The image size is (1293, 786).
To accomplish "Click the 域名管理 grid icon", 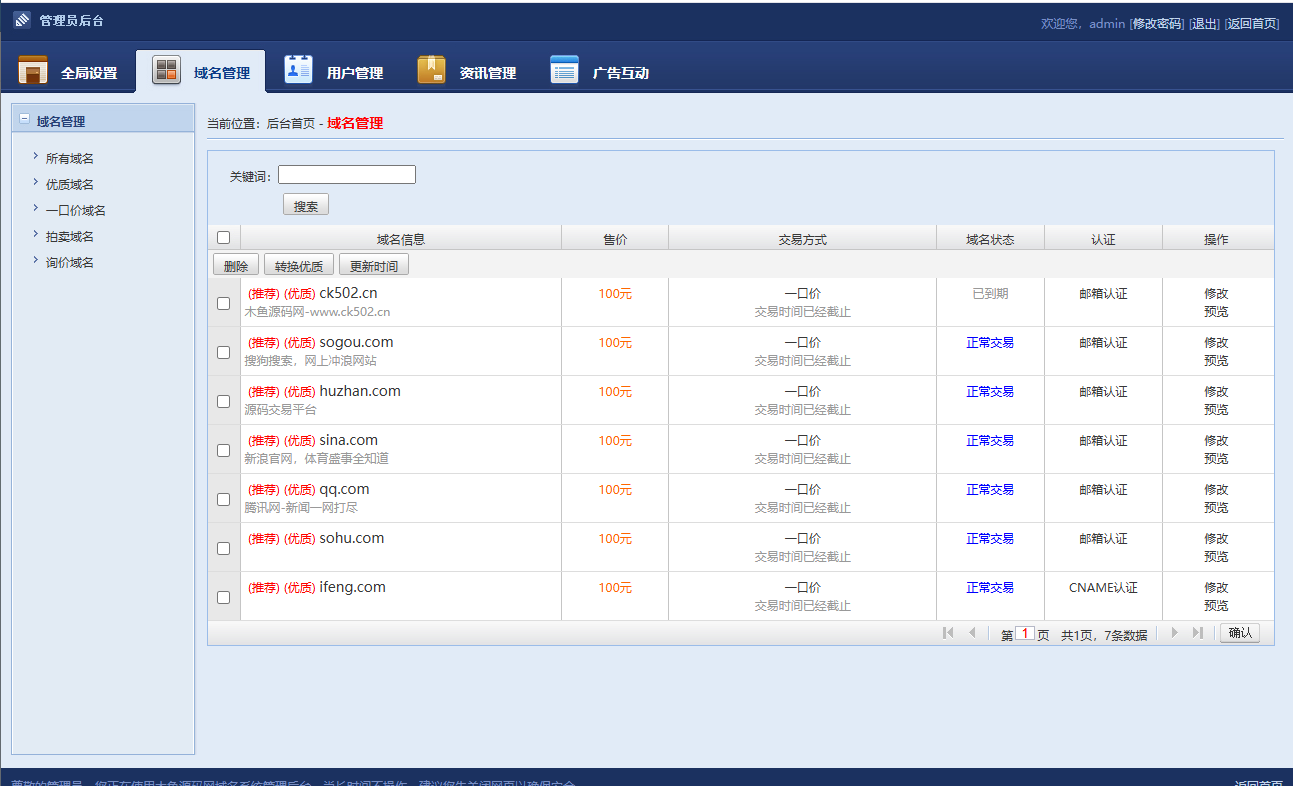I will [166, 70].
